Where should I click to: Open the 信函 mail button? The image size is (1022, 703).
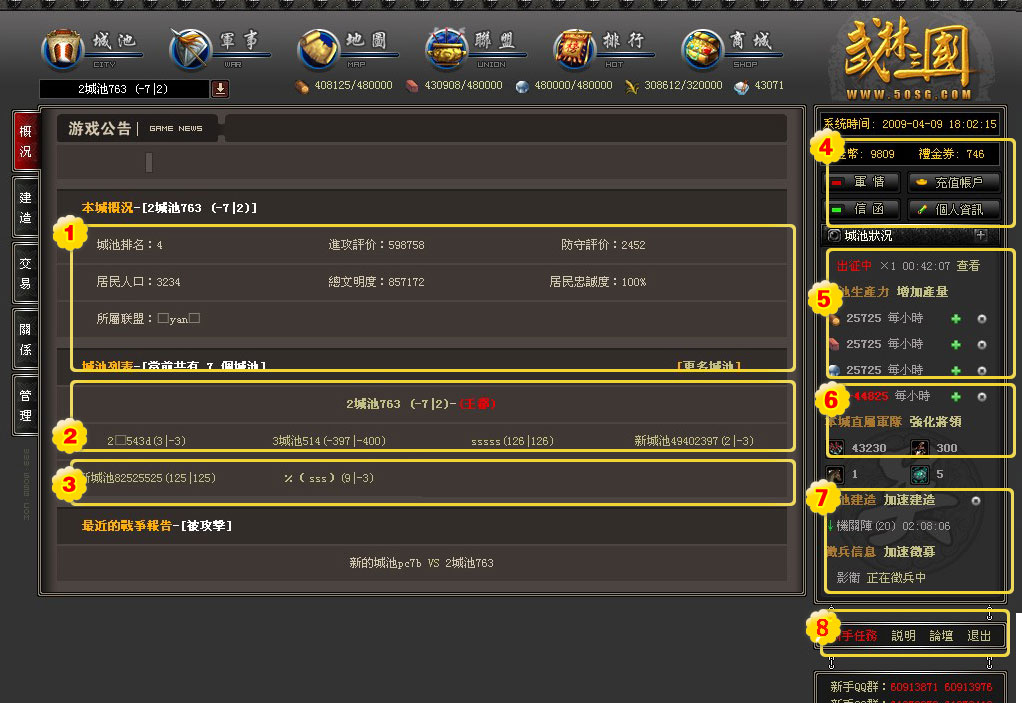tap(863, 209)
